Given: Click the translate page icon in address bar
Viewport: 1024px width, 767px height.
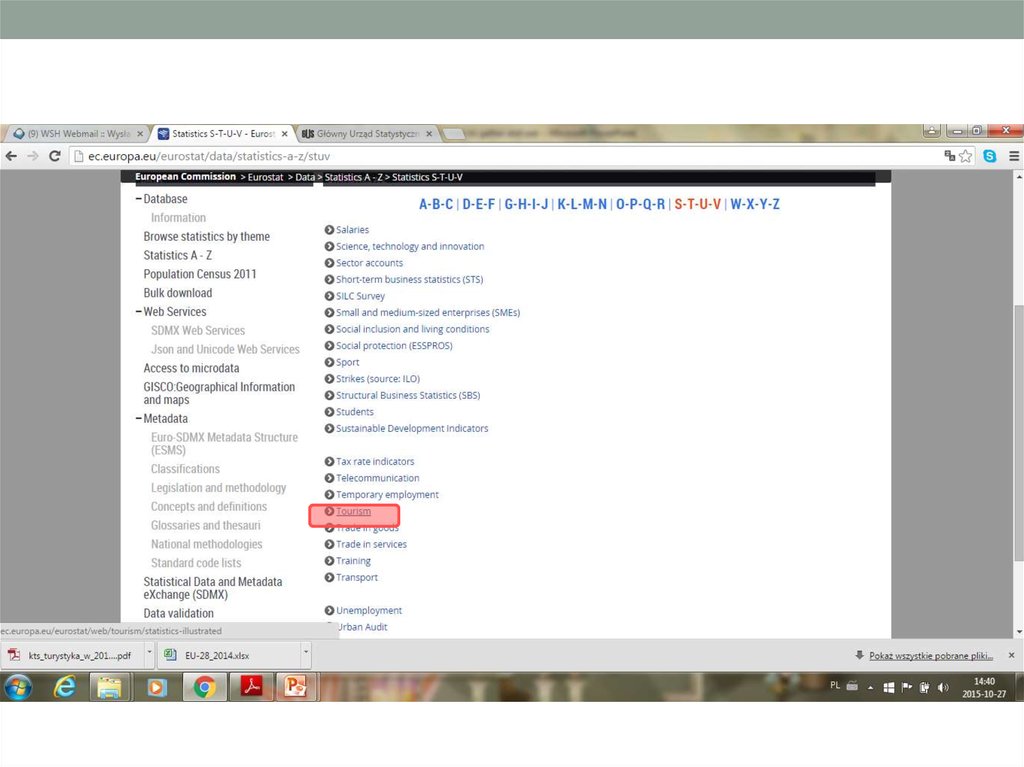Looking at the screenshot, I should pyautogui.click(x=949, y=156).
